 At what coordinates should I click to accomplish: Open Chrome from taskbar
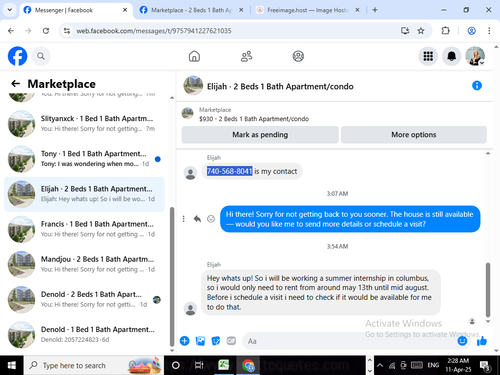(248, 365)
